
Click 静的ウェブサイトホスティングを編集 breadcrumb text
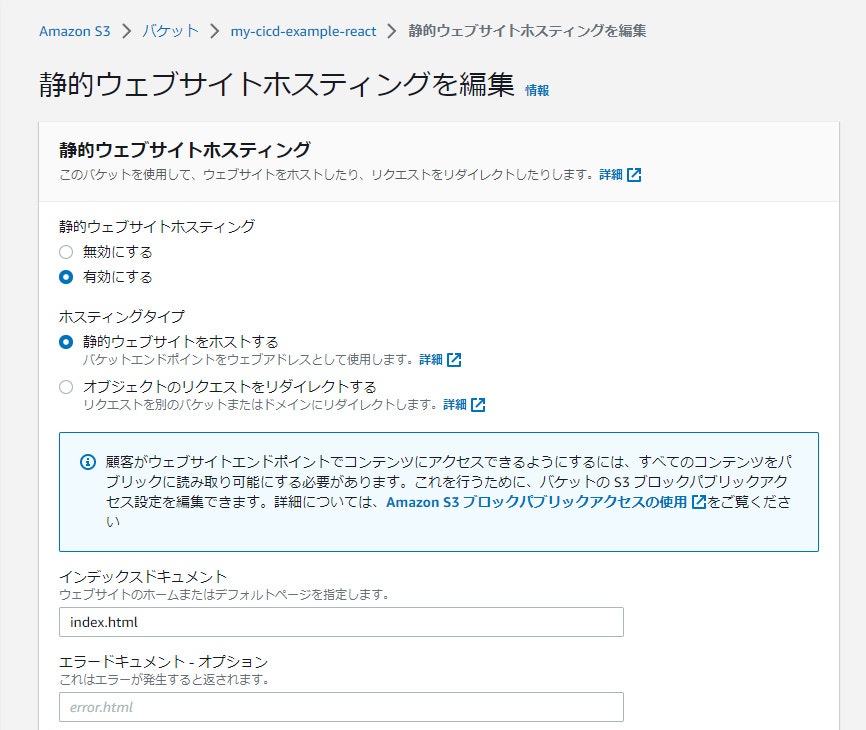tap(527, 31)
